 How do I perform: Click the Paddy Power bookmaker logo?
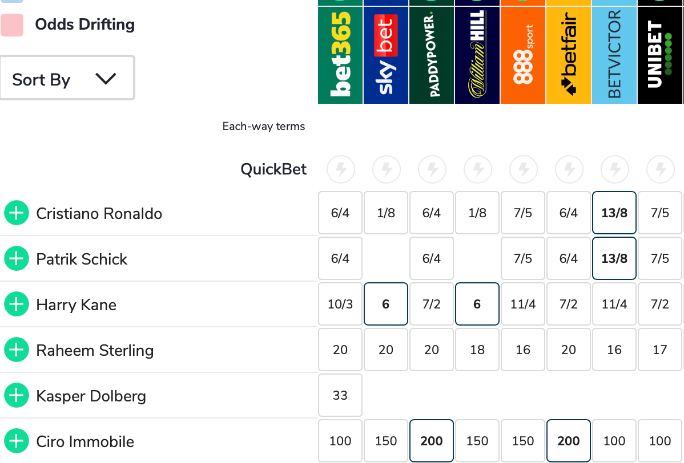[432, 52]
